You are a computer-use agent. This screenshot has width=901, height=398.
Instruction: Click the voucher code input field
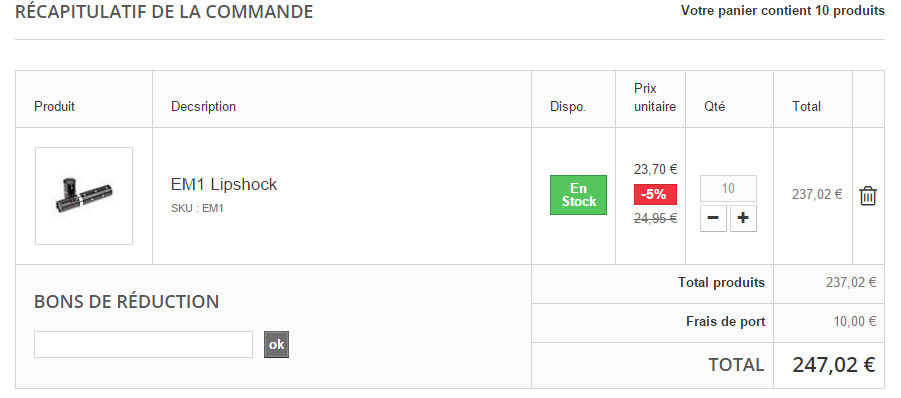tap(143, 345)
